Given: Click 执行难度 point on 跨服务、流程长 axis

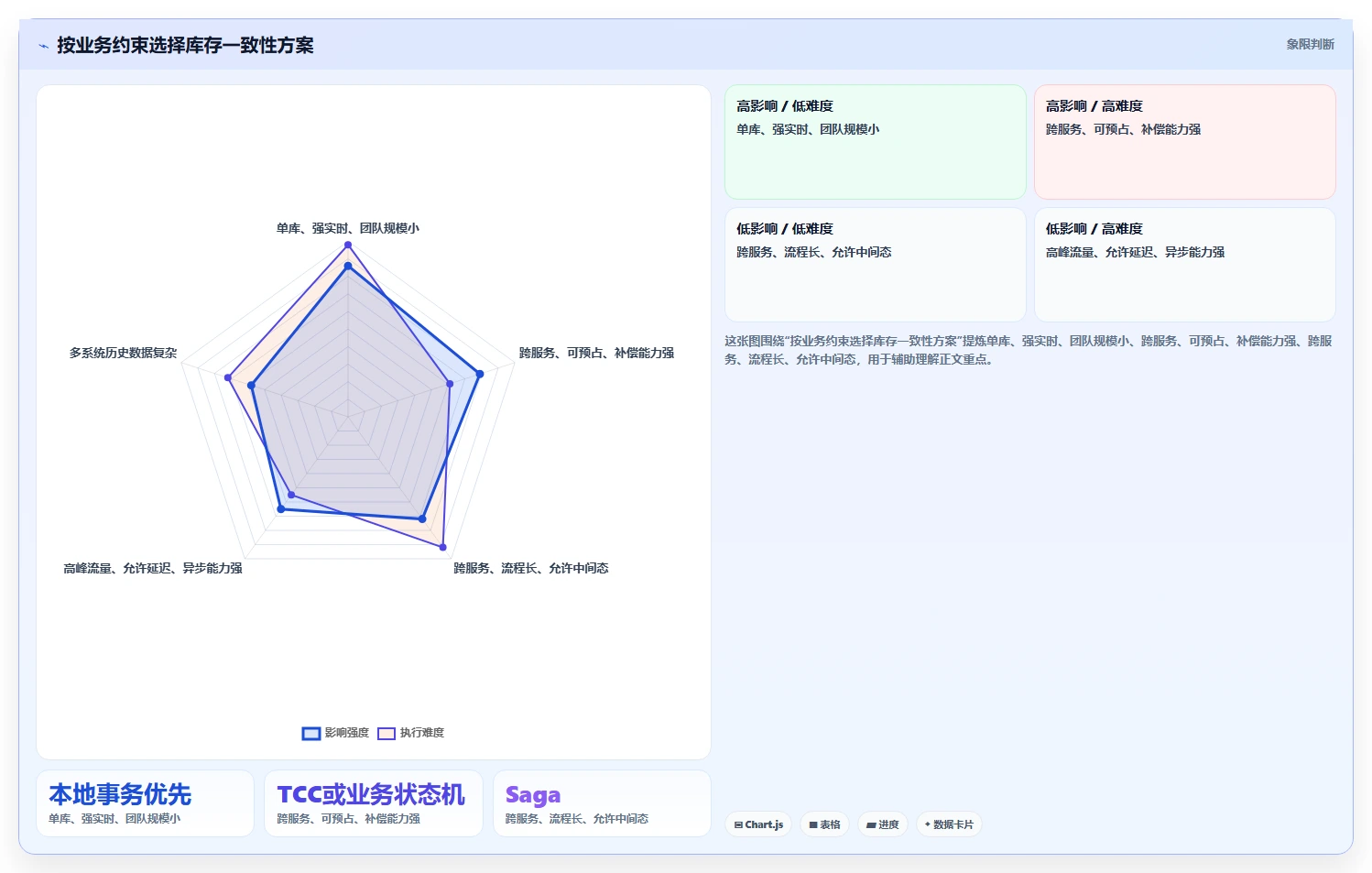Looking at the screenshot, I should 443,548.
